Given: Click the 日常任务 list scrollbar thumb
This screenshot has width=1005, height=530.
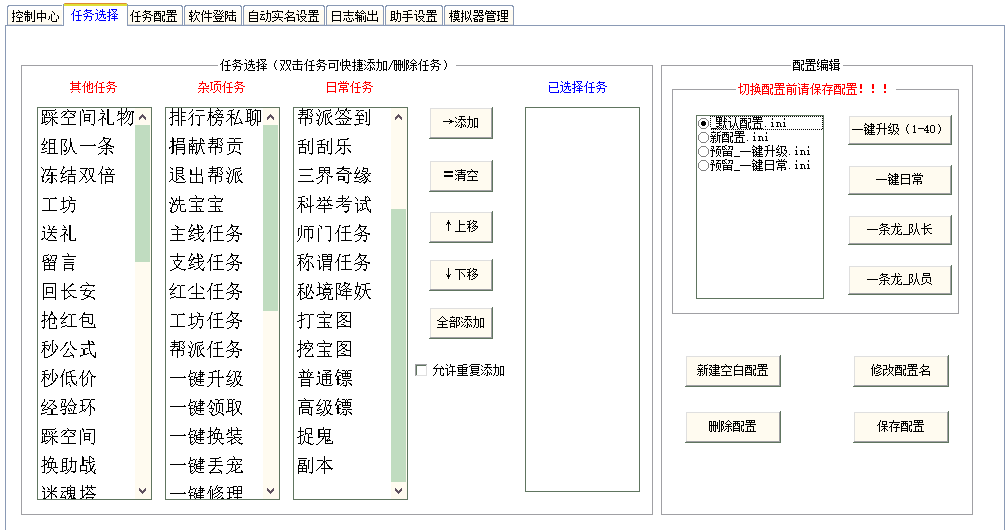Looking at the screenshot, I should [x=399, y=345].
